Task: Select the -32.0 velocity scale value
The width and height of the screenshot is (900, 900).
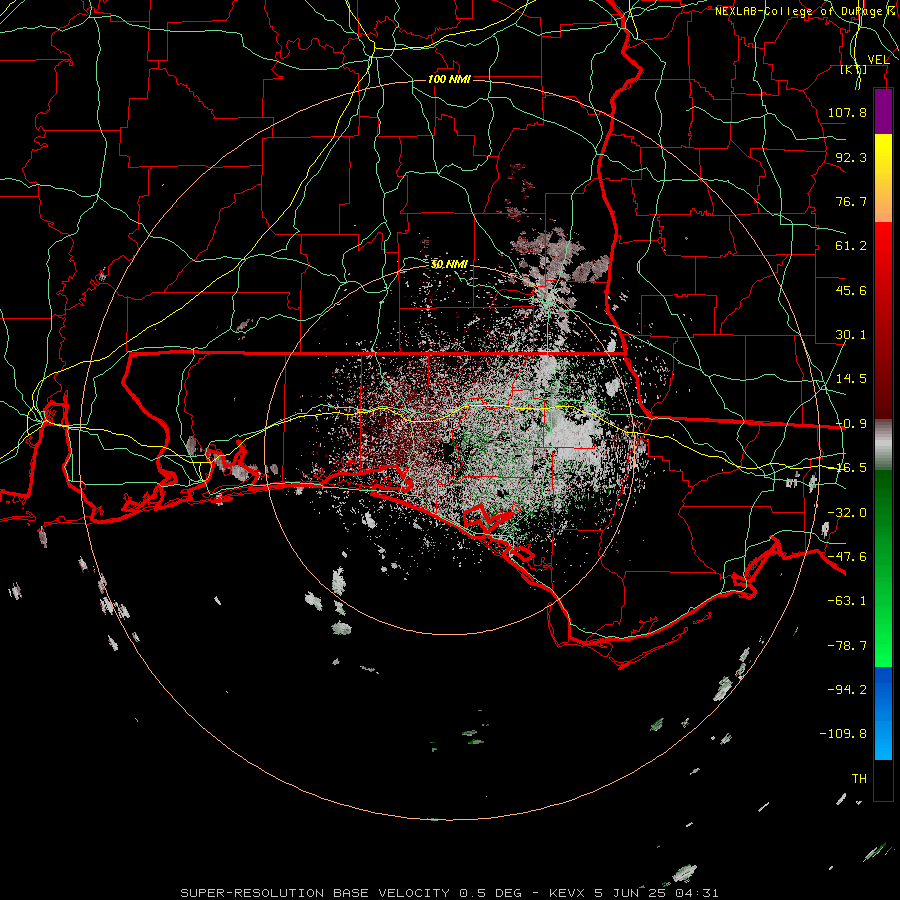Action: [x=847, y=513]
